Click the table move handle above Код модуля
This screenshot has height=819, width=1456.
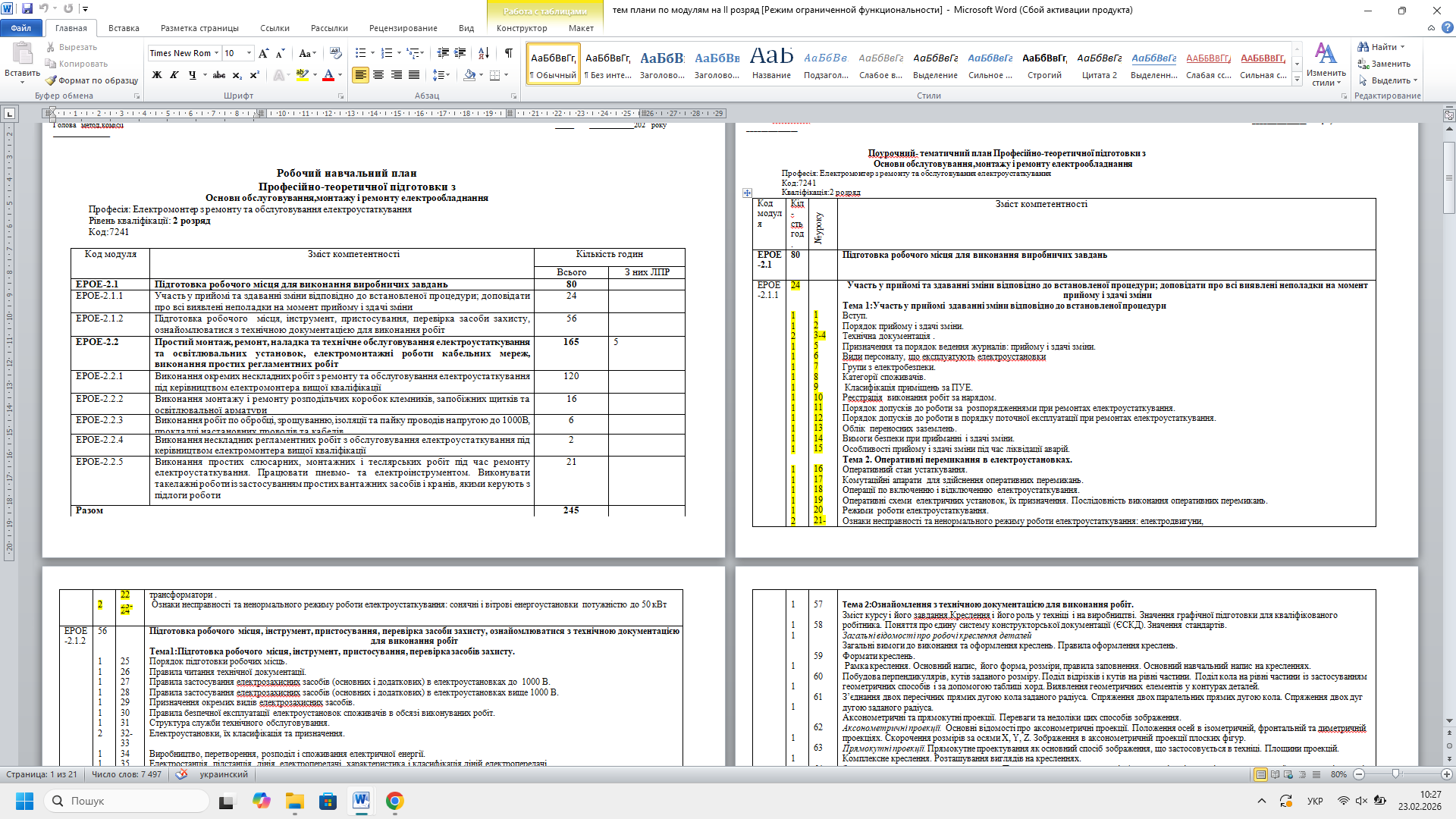pyautogui.click(x=747, y=193)
